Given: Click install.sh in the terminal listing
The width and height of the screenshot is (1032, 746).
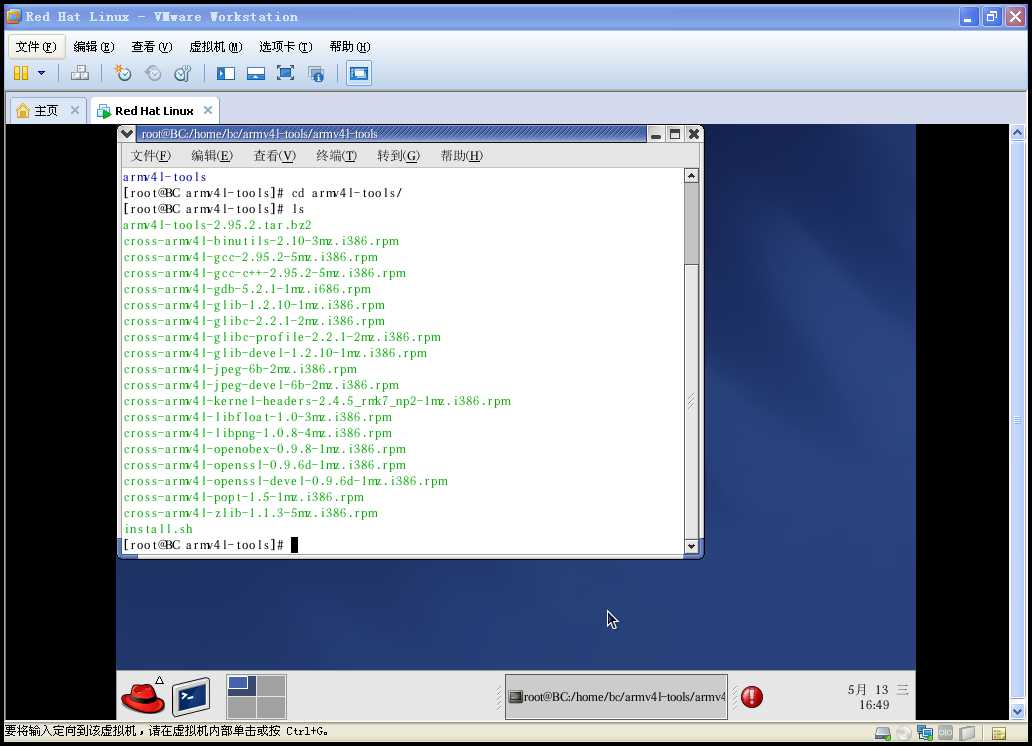Looking at the screenshot, I should click(x=158, y=529).
